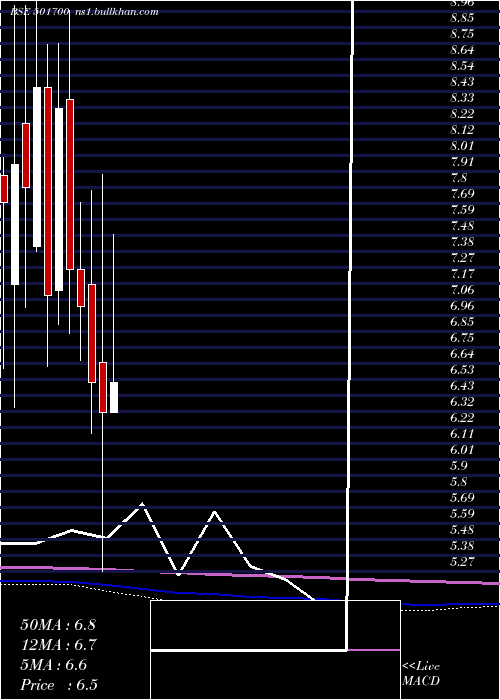The width and height of the screenshot is (500, 700).
Task: Select the 8.22 price axis label
Action: point(462,114)
